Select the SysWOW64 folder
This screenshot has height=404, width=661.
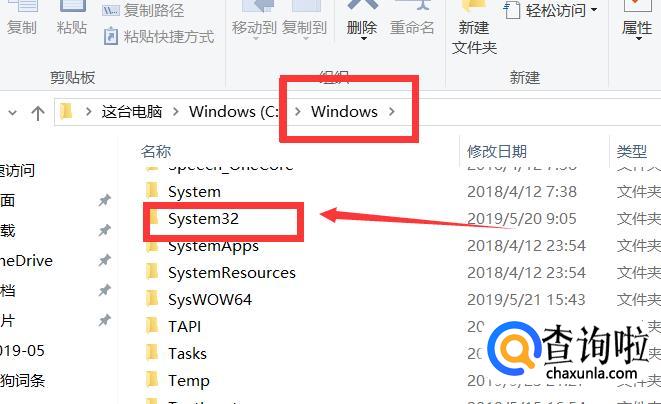tap(210, 299)
